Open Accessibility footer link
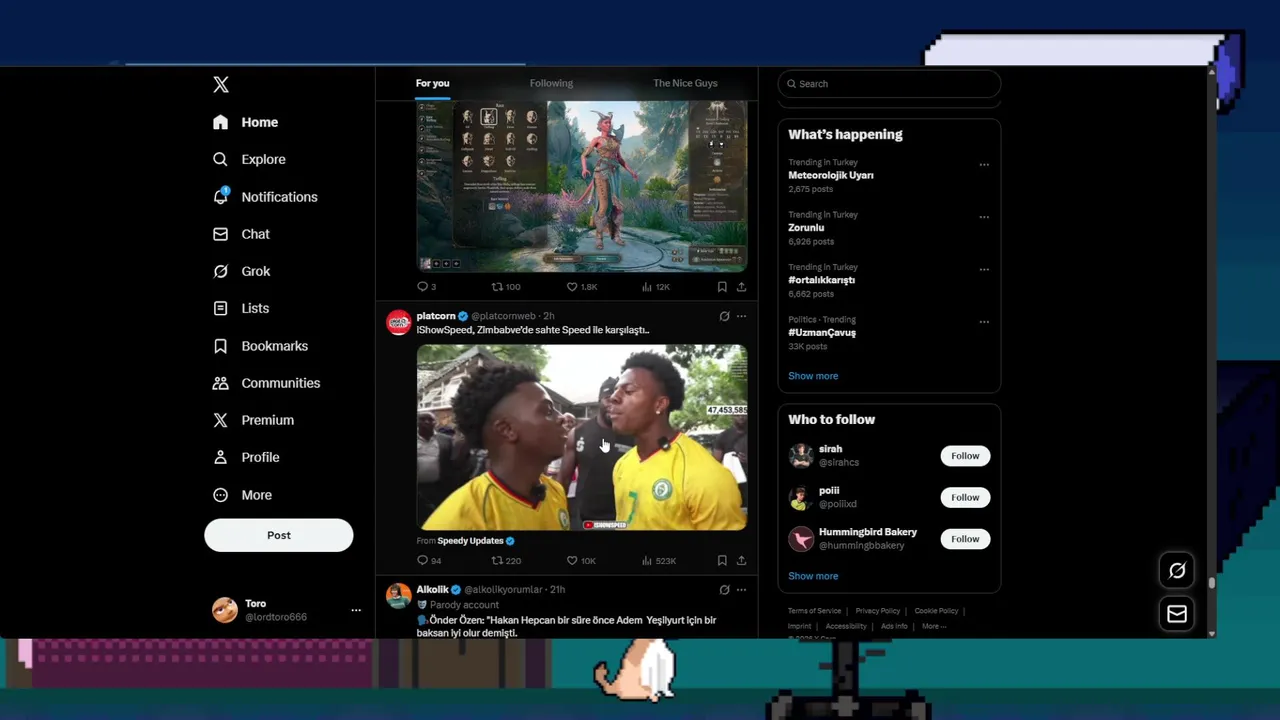The width and height of the screenshot is (1280, 720). coord(846,626)
